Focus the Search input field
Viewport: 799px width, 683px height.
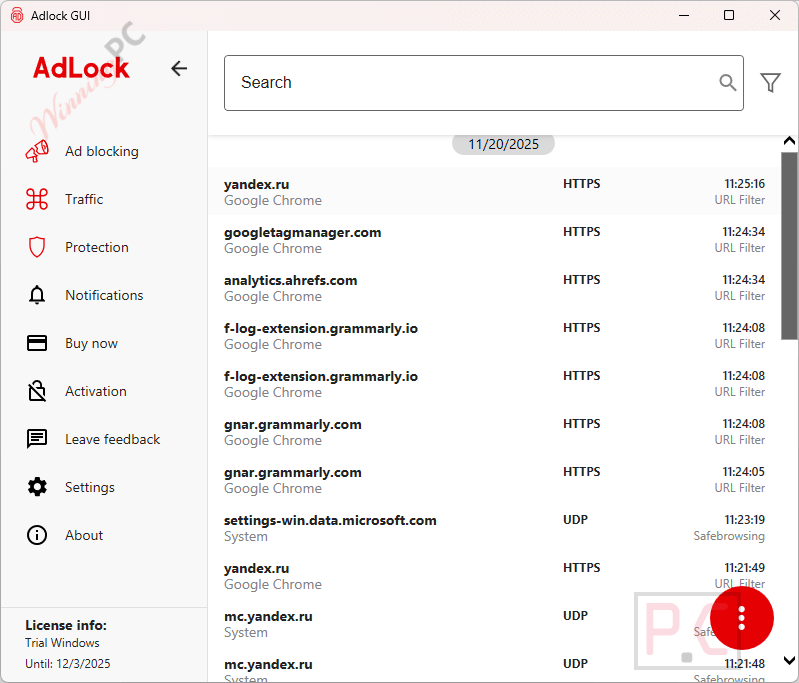click(x=484, y=83)
